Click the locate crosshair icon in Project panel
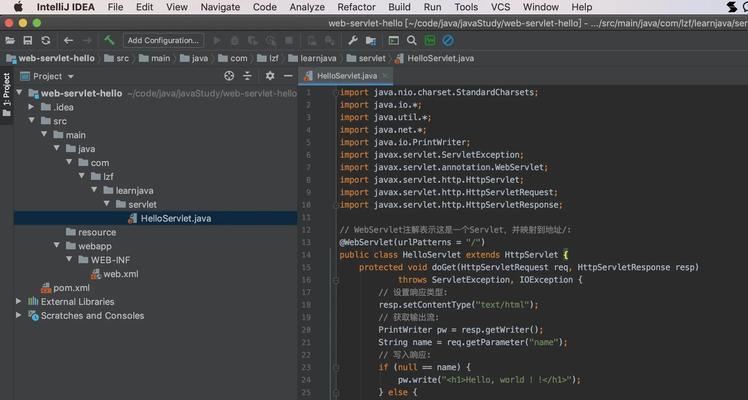This screenshot has width=748, height=400. click(229, 76)
